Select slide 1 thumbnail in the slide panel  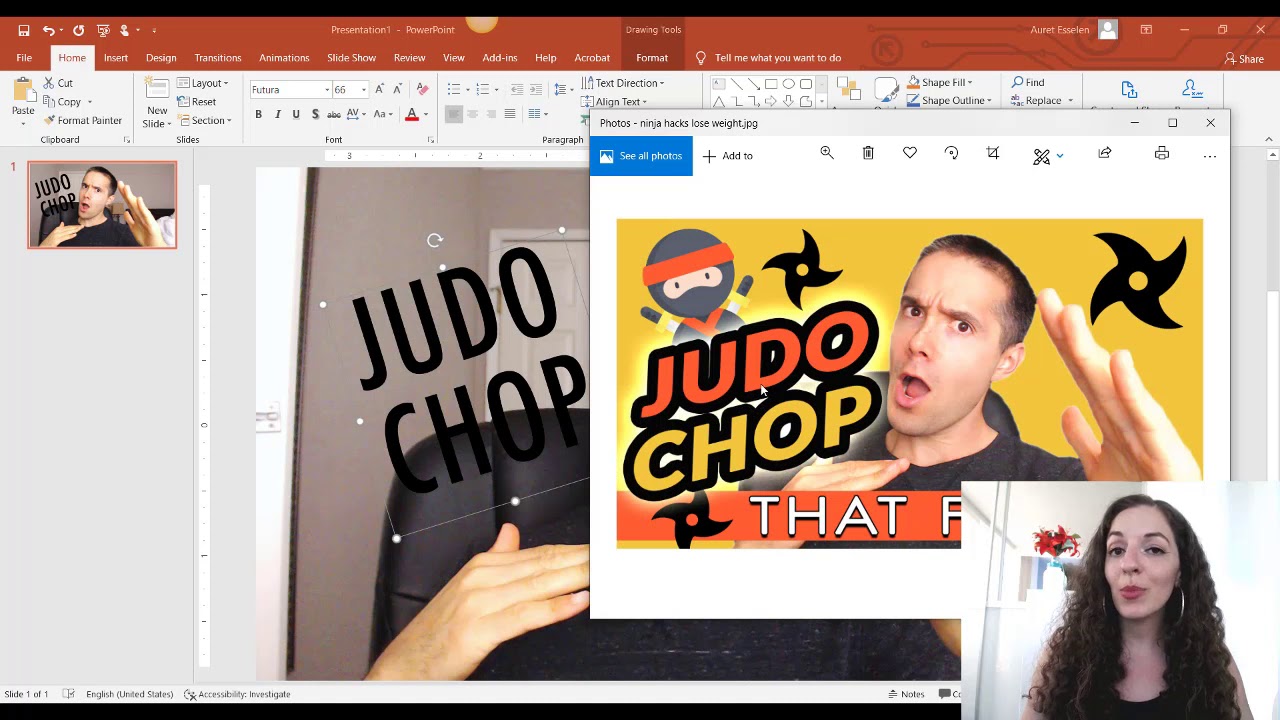[102, 205]
